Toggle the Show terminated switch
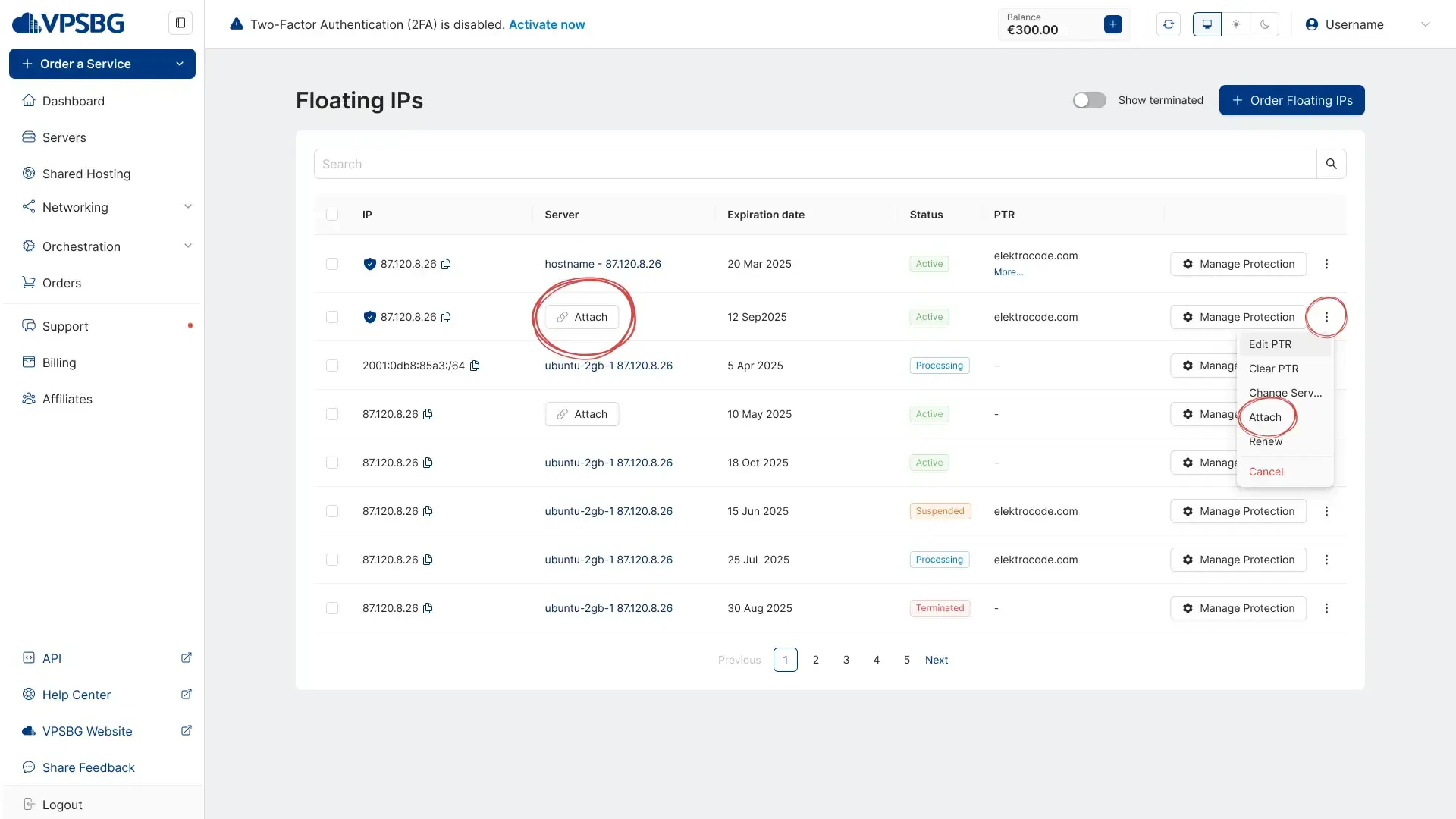Screen dimensions: 1456x819 tap(1089, 100)
